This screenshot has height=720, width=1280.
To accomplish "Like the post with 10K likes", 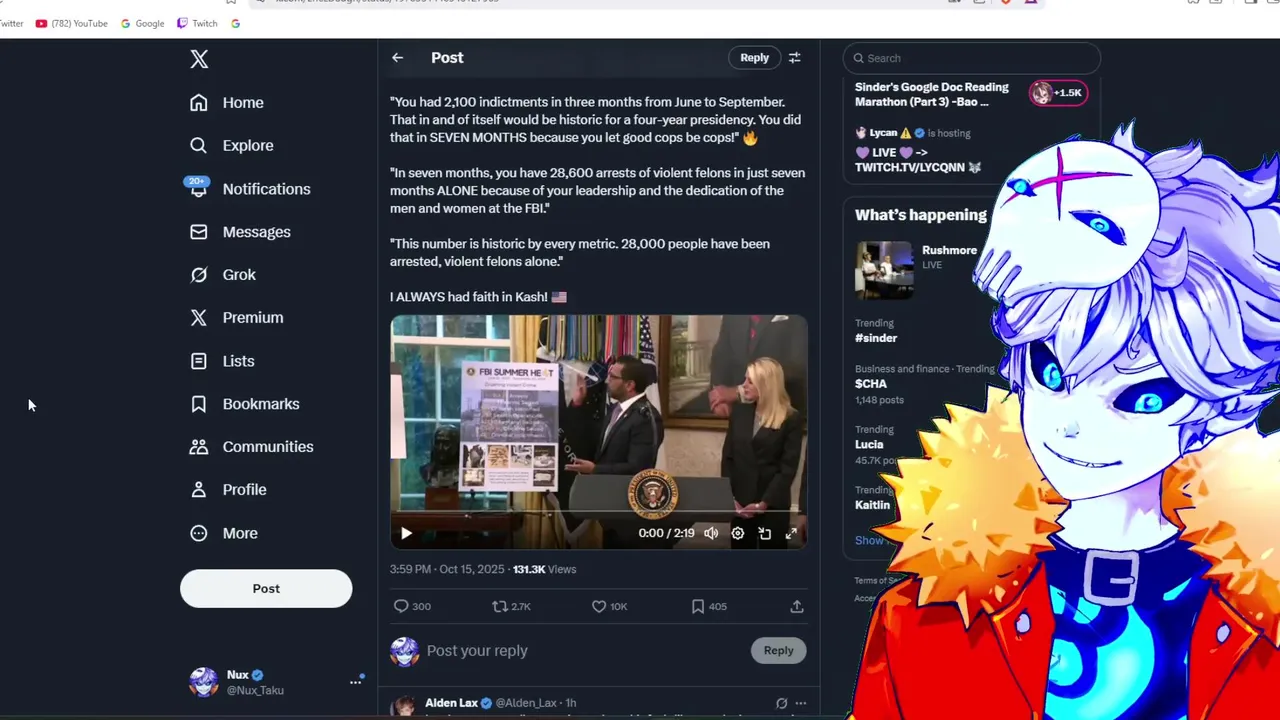I will click(609, 607).
